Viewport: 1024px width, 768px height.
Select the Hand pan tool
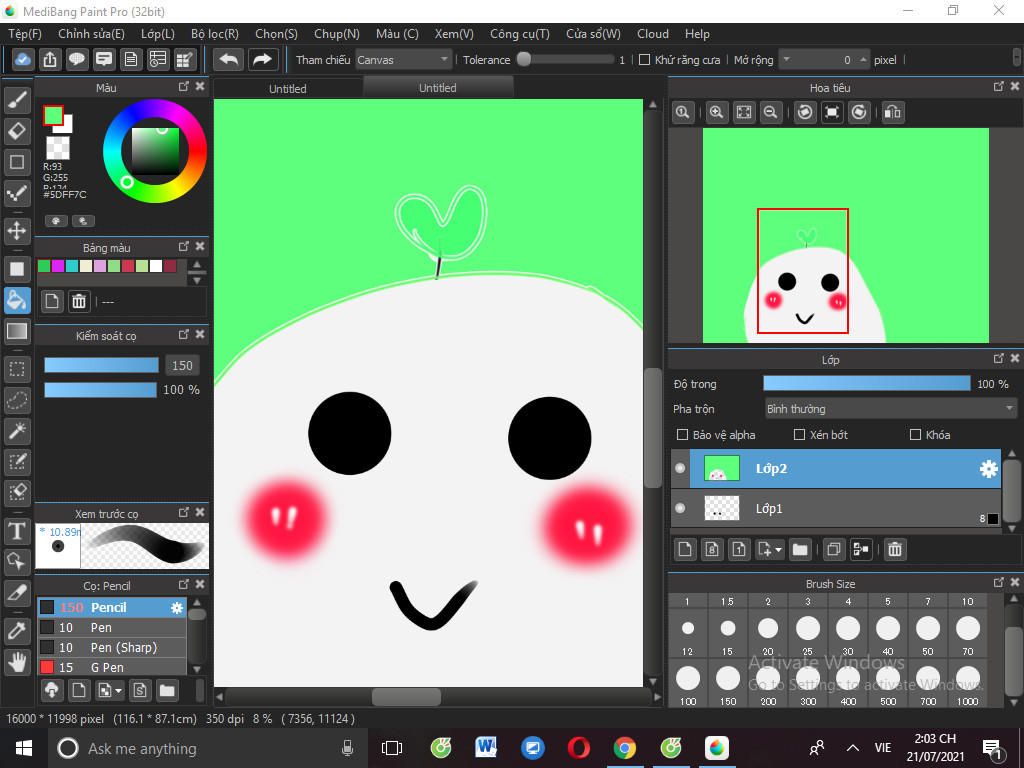(17, 661)
